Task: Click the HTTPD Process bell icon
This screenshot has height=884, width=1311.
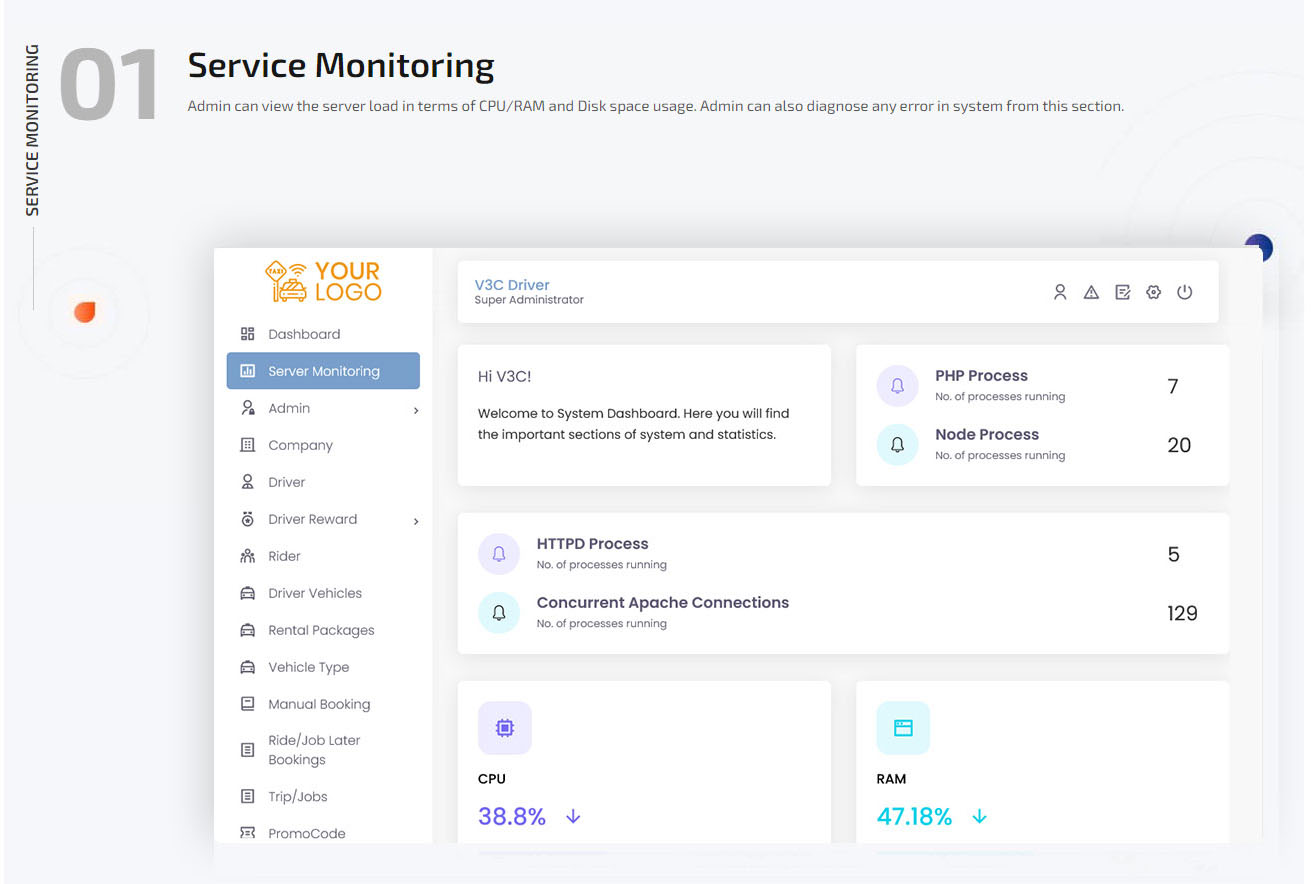Action: (498, 553)
